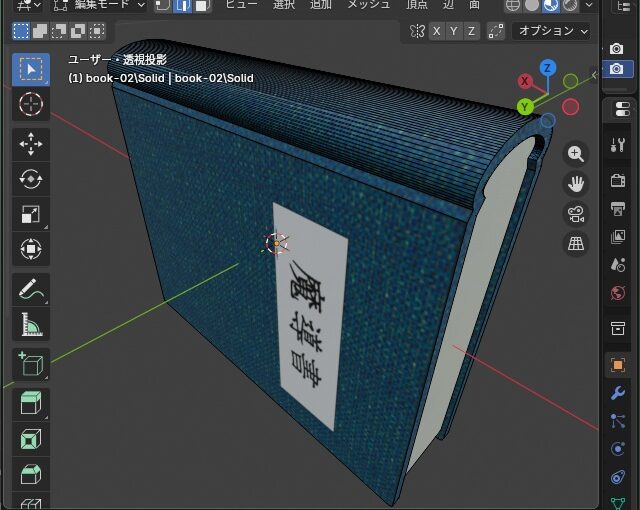The width and height of the screenshot is (640, 510).
Task: Open the editor type dropdown
Action: (x=29, y=5)
